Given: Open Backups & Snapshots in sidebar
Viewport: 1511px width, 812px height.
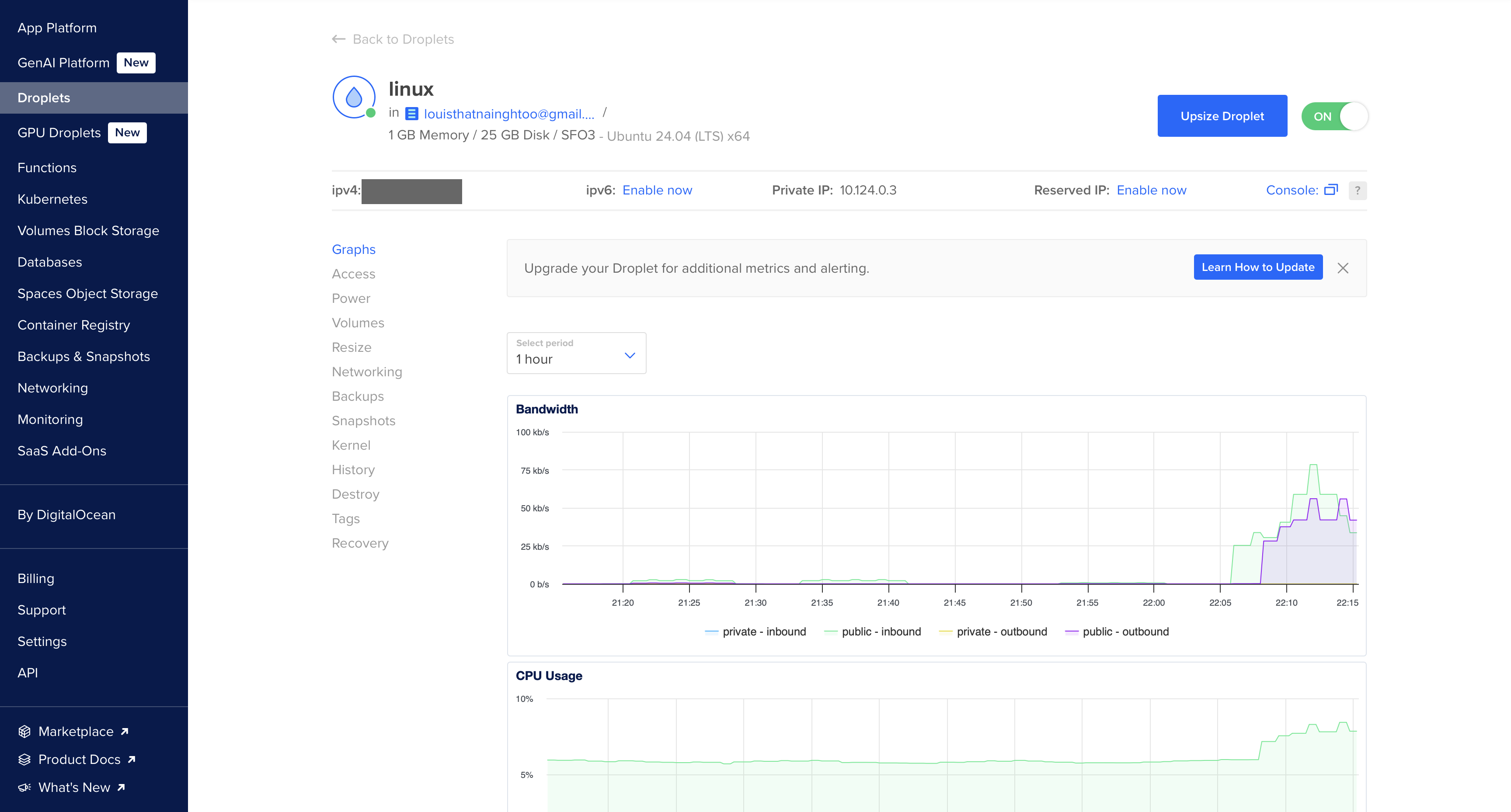Looking at the screenshot, I should click(84, 357).
